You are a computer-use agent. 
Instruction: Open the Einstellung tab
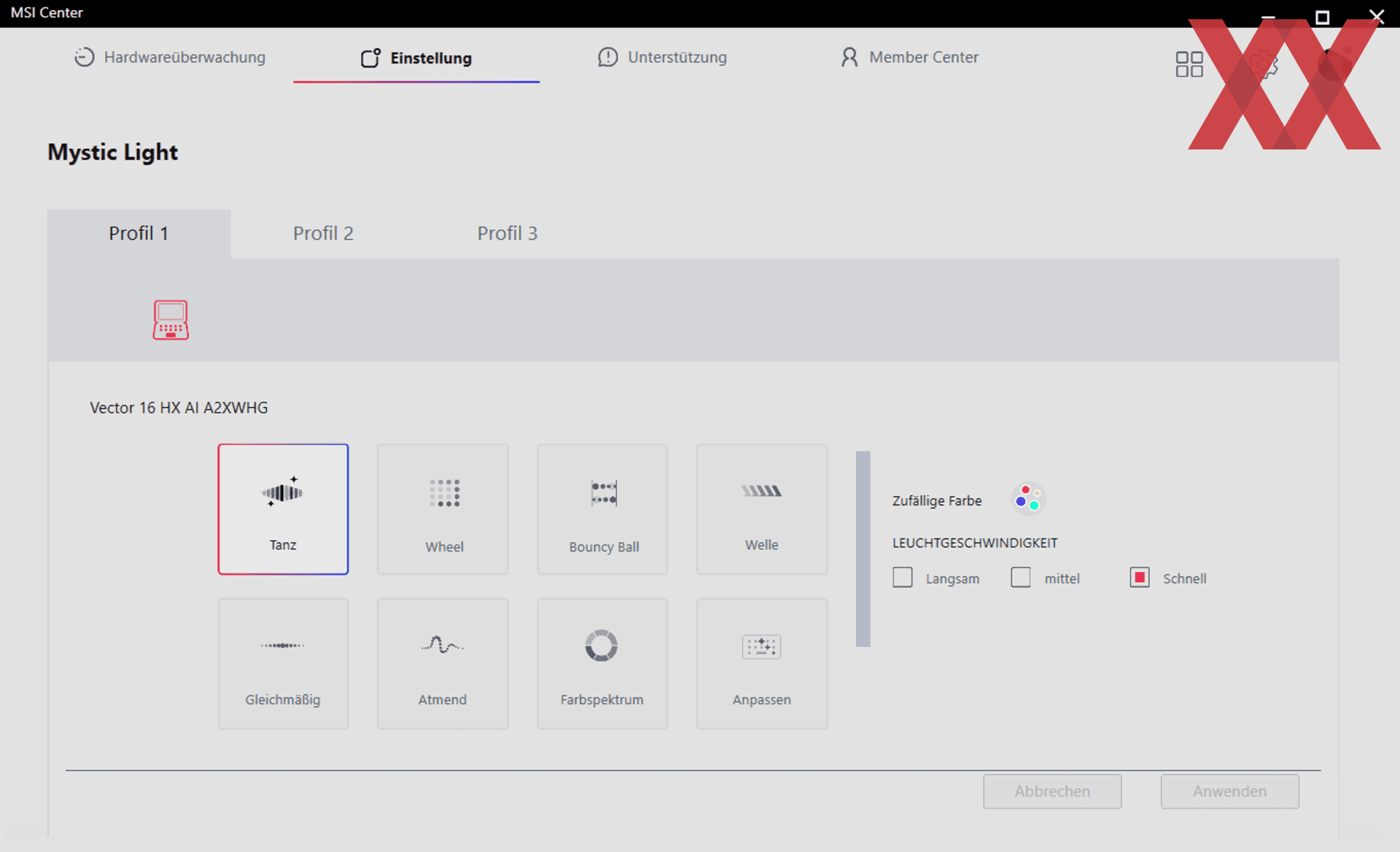pyautogui.click(x=416, y=58)
